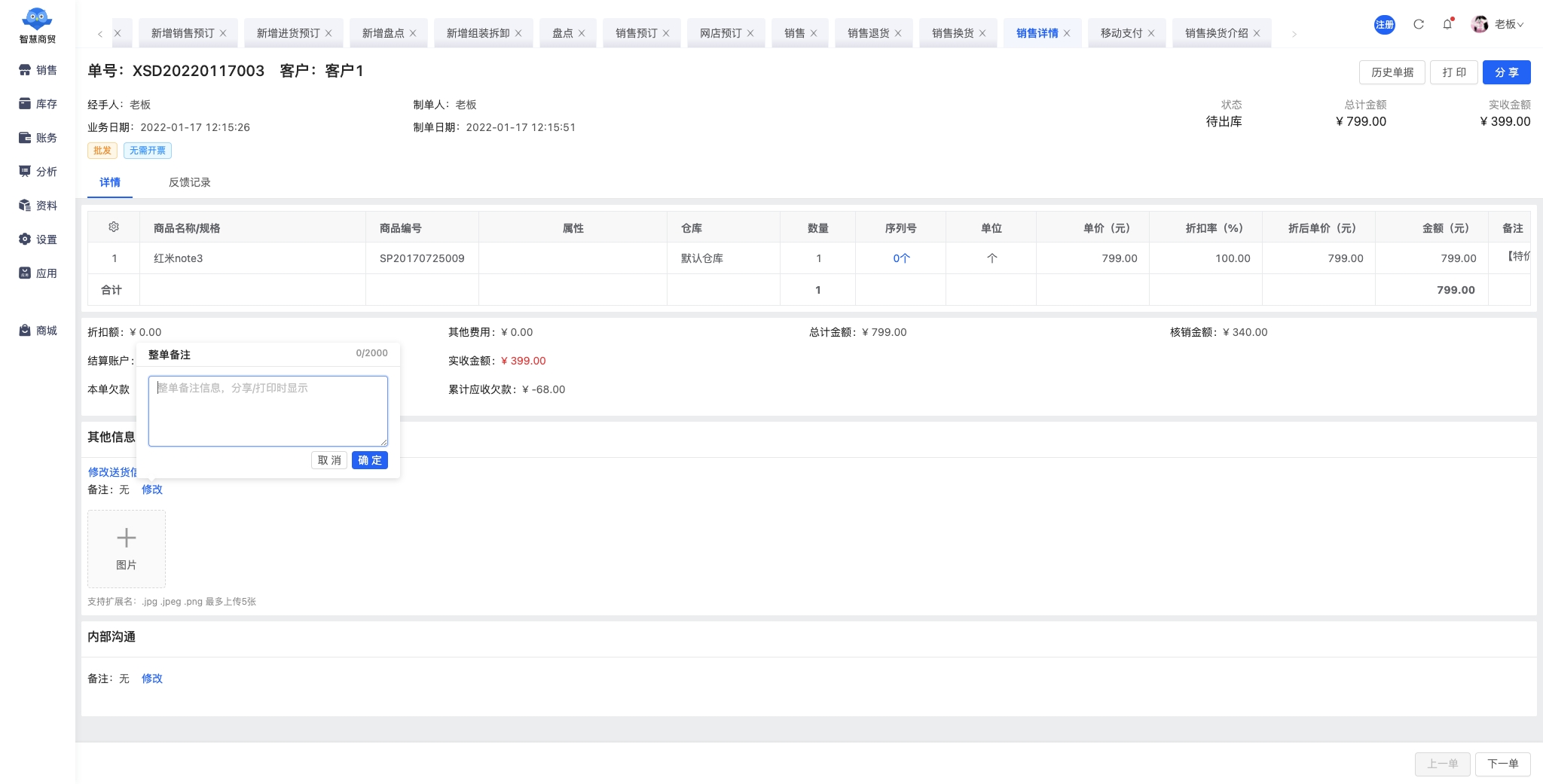Click the 待出库 status text

[1224, 121]
